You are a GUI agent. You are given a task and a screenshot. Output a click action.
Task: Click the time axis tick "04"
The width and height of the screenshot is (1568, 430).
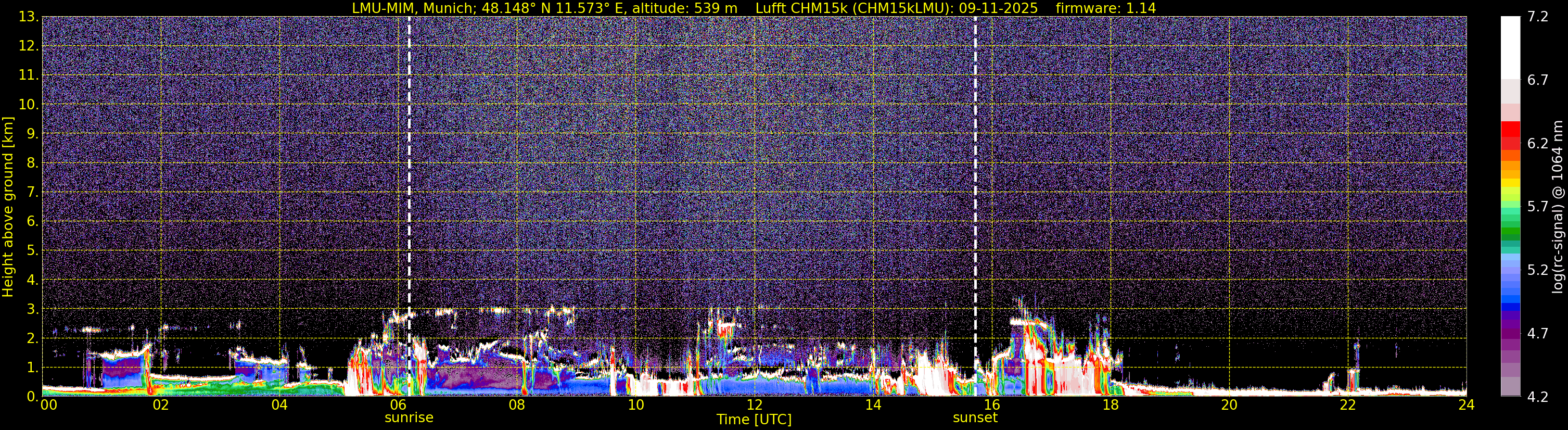coord(279,405)
